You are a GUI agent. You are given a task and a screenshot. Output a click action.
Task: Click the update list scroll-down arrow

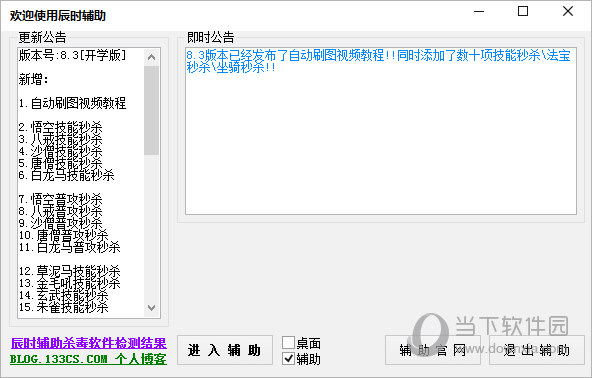click(x=151, y=308)
